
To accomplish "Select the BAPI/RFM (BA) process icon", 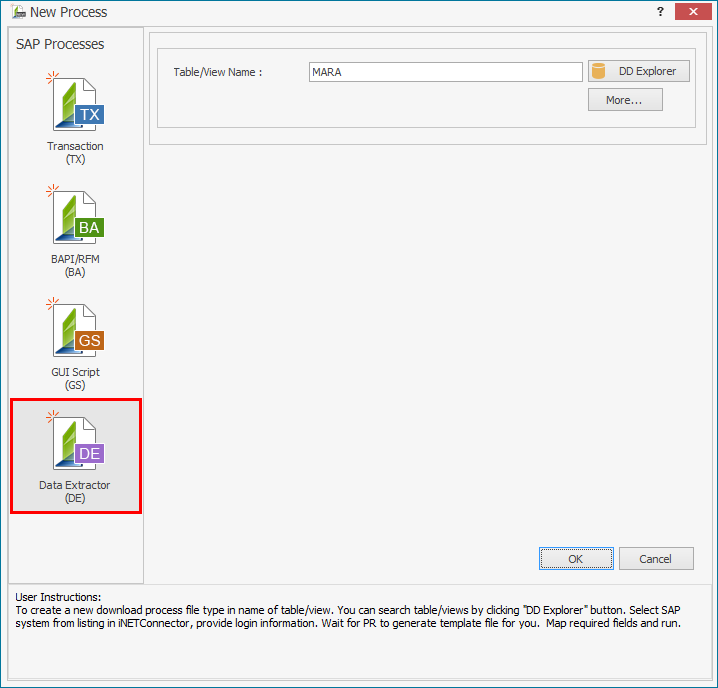I will click(77, 218).
